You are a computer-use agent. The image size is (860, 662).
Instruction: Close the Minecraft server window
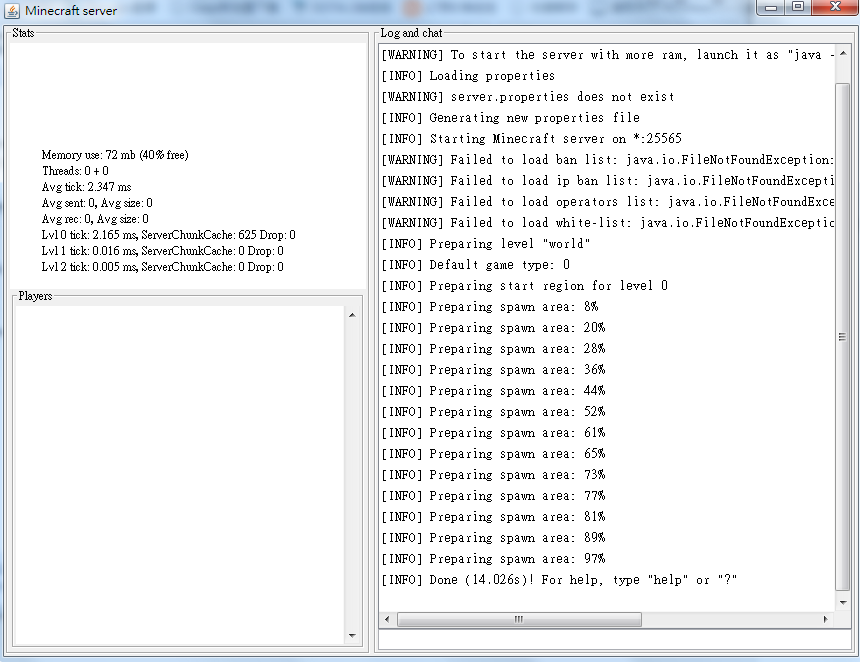pyautogui.click(x=835, y=7)
